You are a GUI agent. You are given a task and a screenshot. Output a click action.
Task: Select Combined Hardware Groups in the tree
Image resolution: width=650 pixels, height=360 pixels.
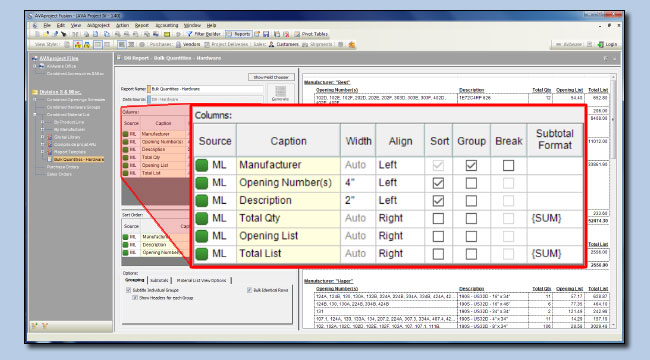[x=73, y=107]
